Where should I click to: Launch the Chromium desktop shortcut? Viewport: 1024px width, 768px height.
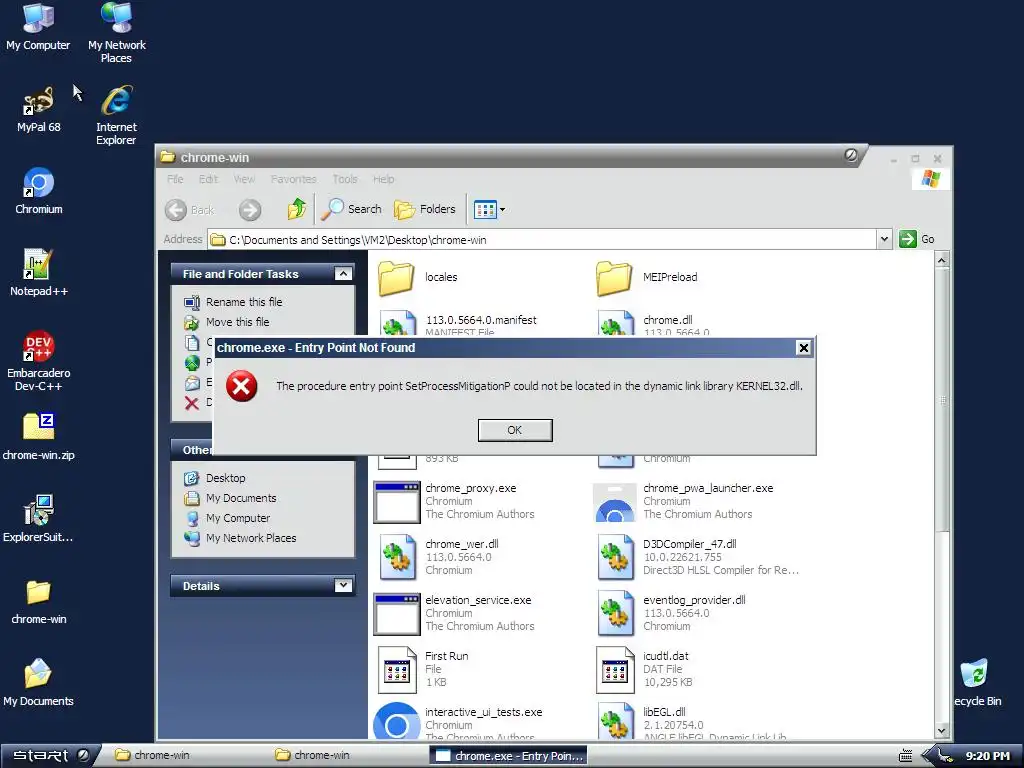click(x=39, y=191)
